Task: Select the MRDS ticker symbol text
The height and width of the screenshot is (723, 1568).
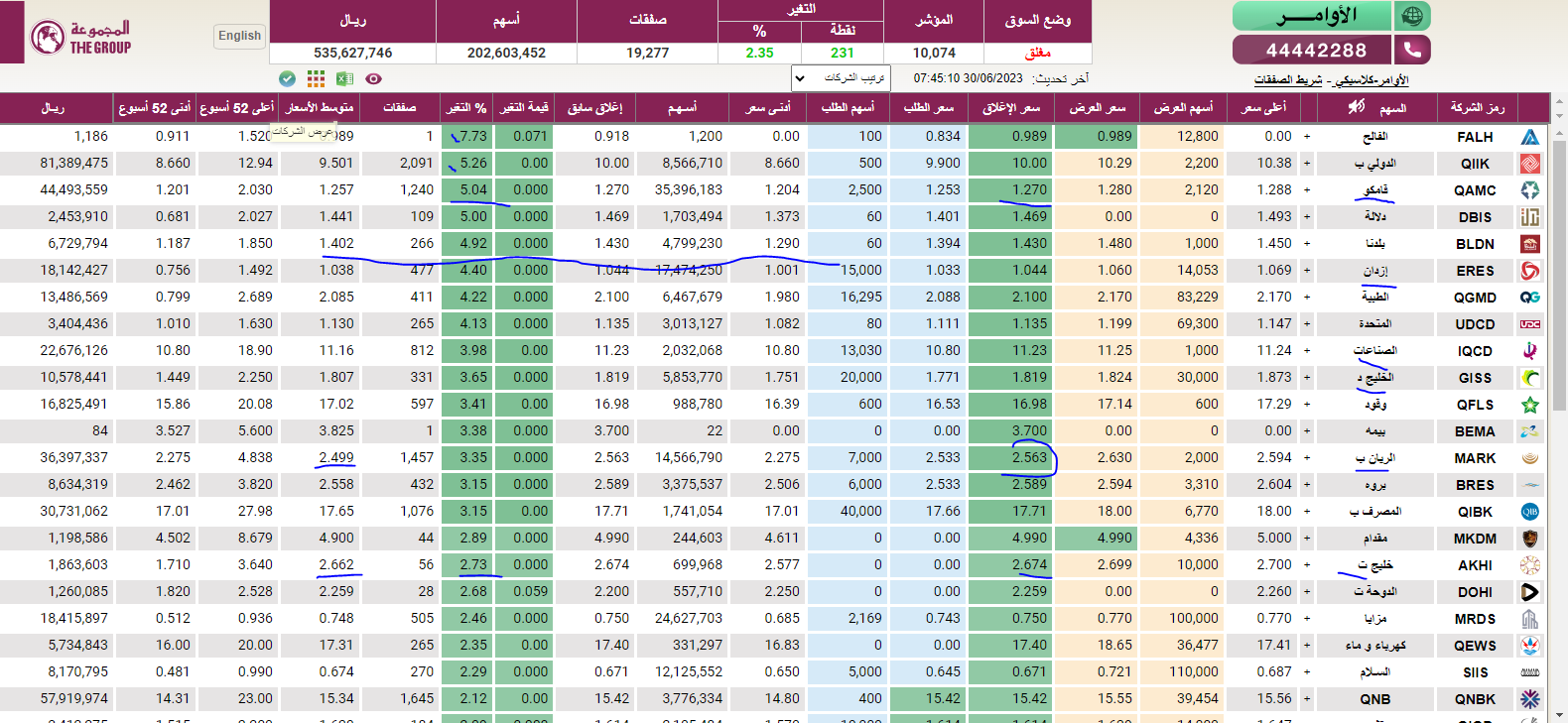Action: [1475, 619]
